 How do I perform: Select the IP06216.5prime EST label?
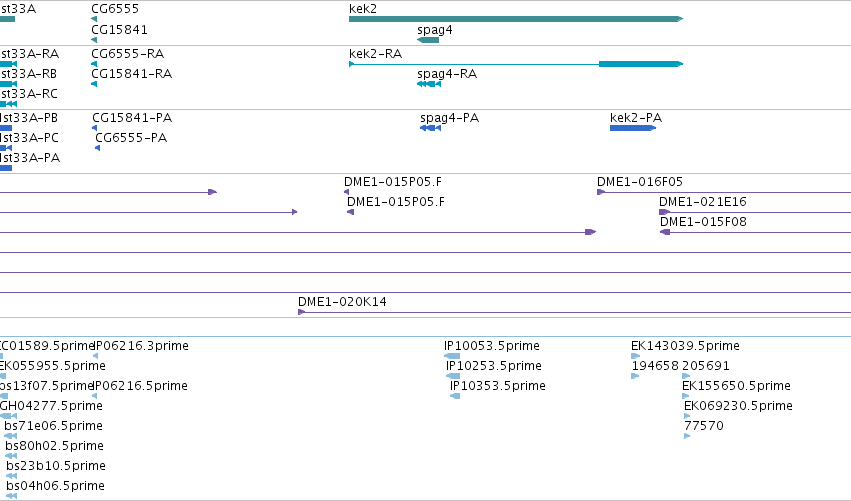pyautogui.click(x=141, y=386)
